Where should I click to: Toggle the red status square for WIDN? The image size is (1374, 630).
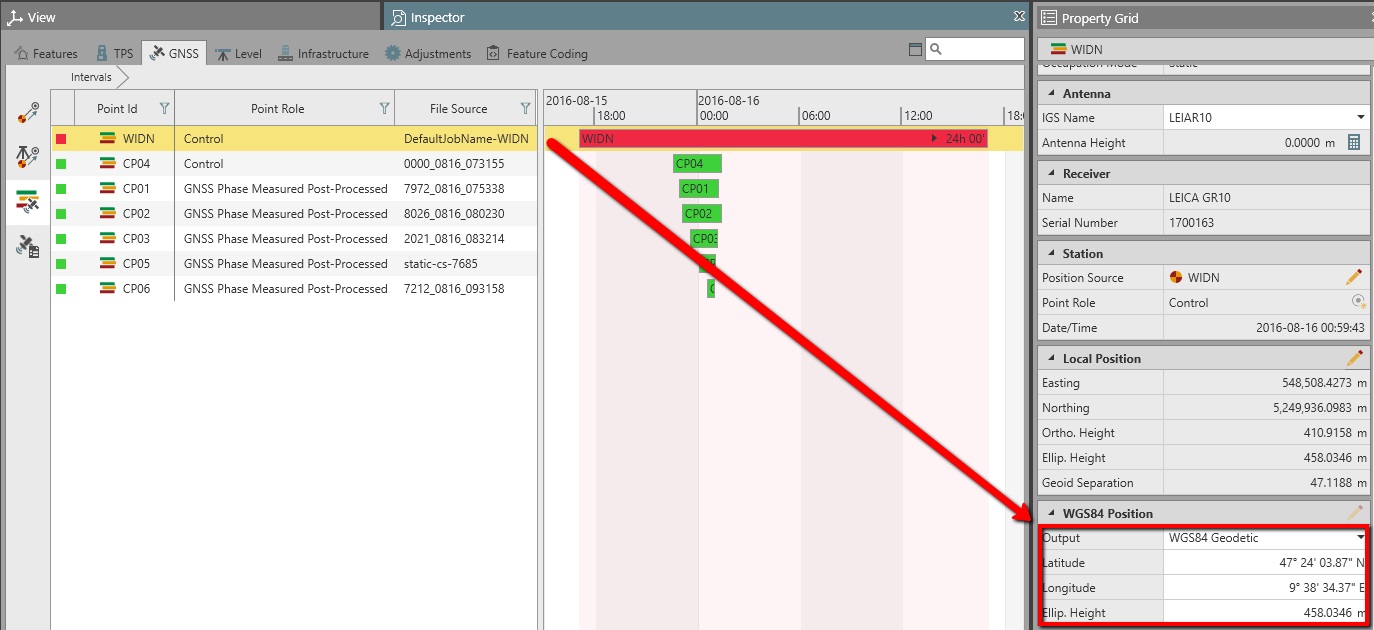pos(61,139)
